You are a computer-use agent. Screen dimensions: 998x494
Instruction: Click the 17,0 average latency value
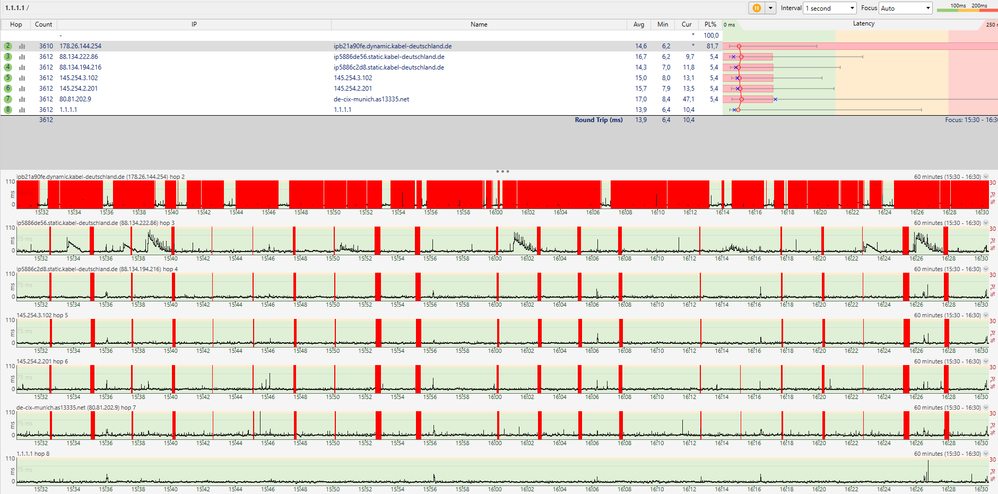click(x=641, y=99)
